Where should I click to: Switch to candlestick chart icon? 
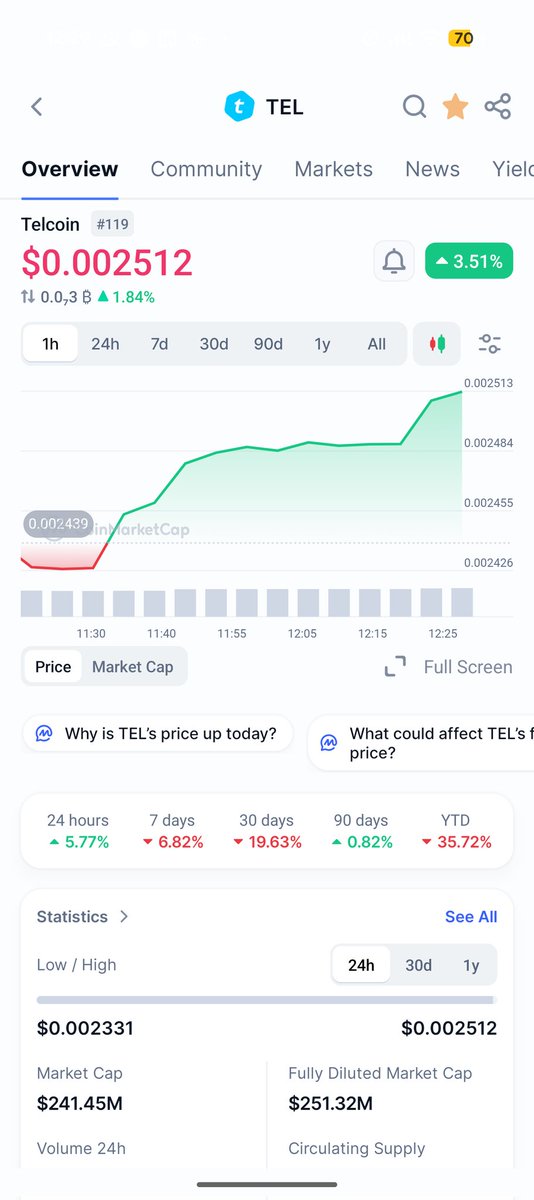tap(437, 344)
